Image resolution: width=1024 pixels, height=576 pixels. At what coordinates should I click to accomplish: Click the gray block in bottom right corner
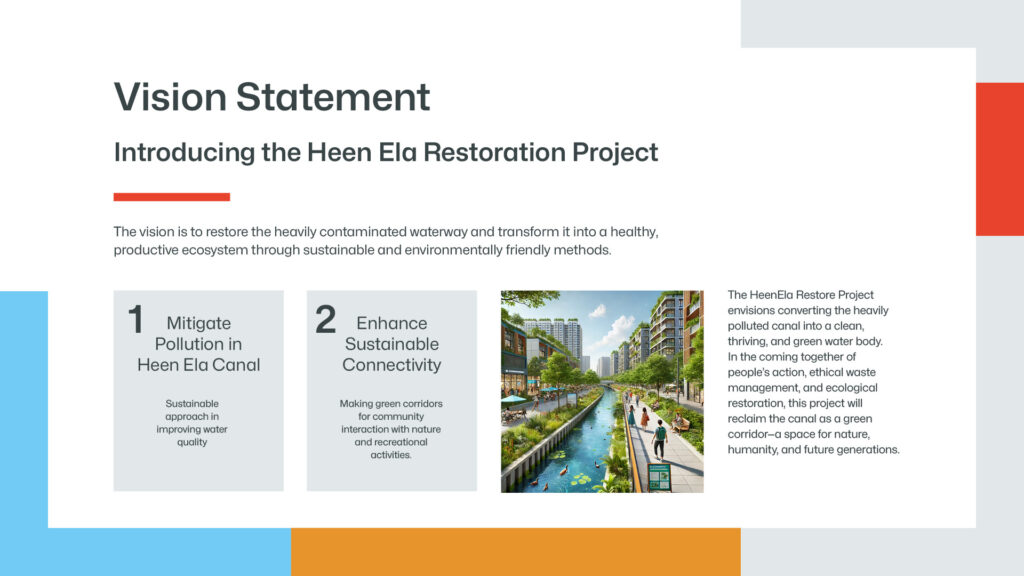click(1000, 400)
